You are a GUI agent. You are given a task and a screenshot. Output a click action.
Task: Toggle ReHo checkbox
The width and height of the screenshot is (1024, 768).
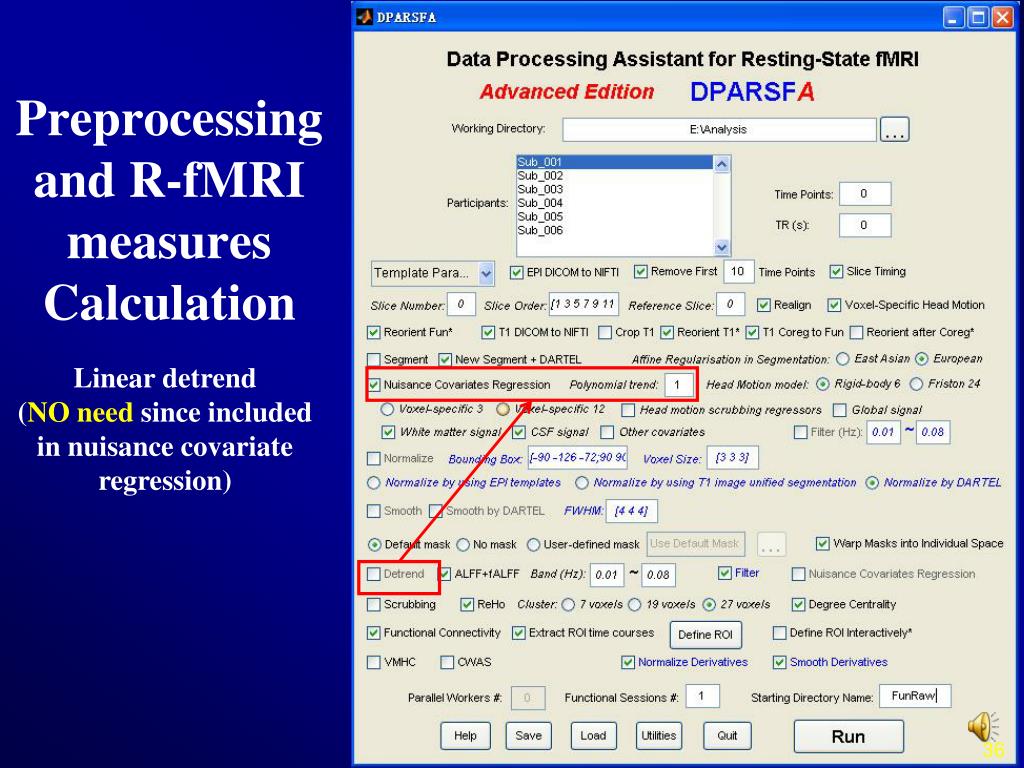[467, 605]
